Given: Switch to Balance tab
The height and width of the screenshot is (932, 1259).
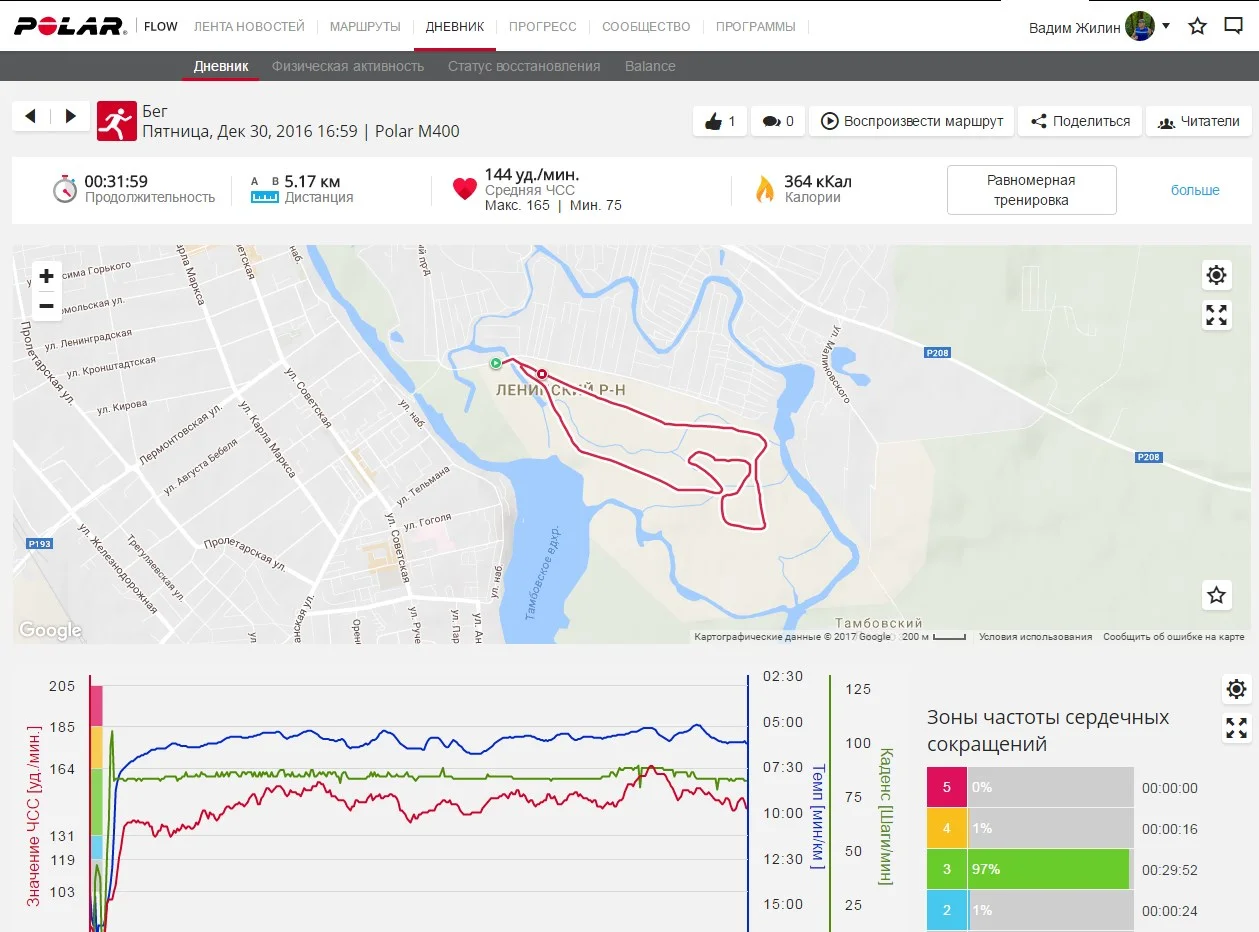Looking at the screenshot, I should point(650,66).
